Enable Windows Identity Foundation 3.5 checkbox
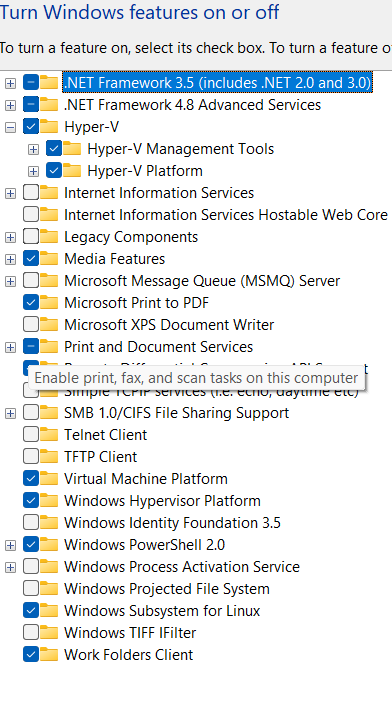Image resolution: width=392 pixels, height=716 pixels. point(31,523)
